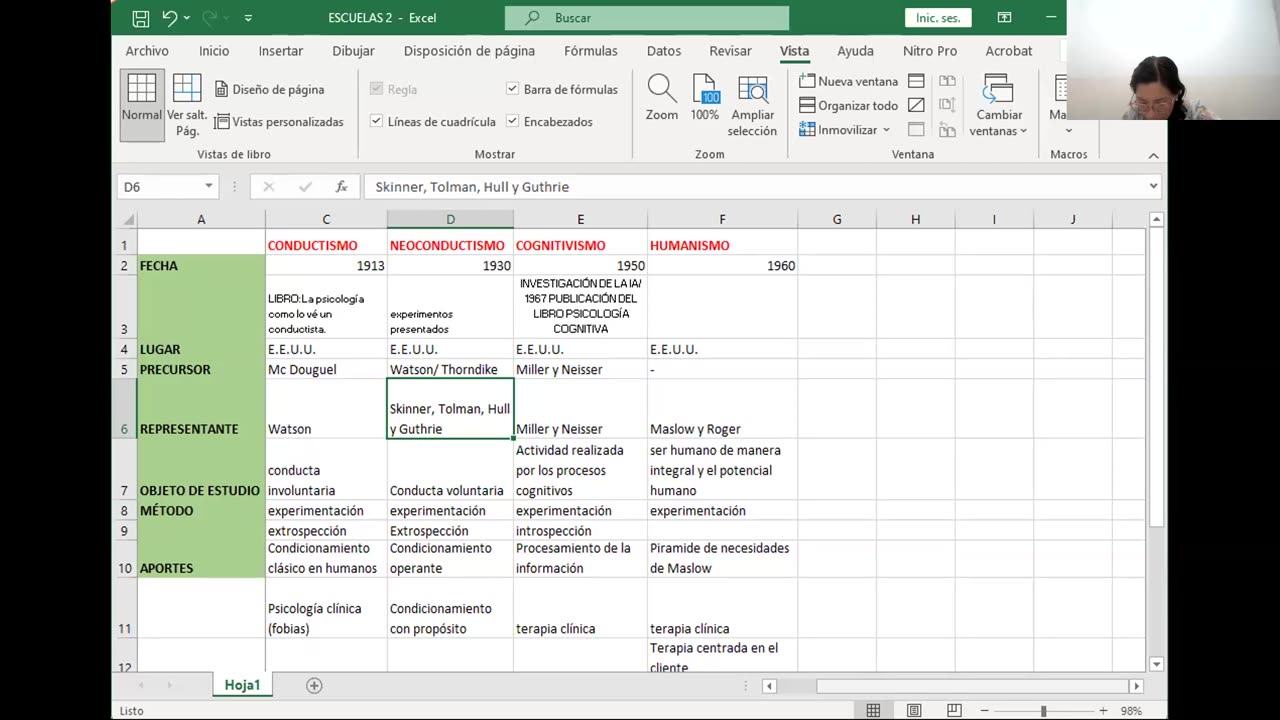1280x720 pixels.
Task: Switch to Page Layout view in status bar
Action: [x=914, y=711]
